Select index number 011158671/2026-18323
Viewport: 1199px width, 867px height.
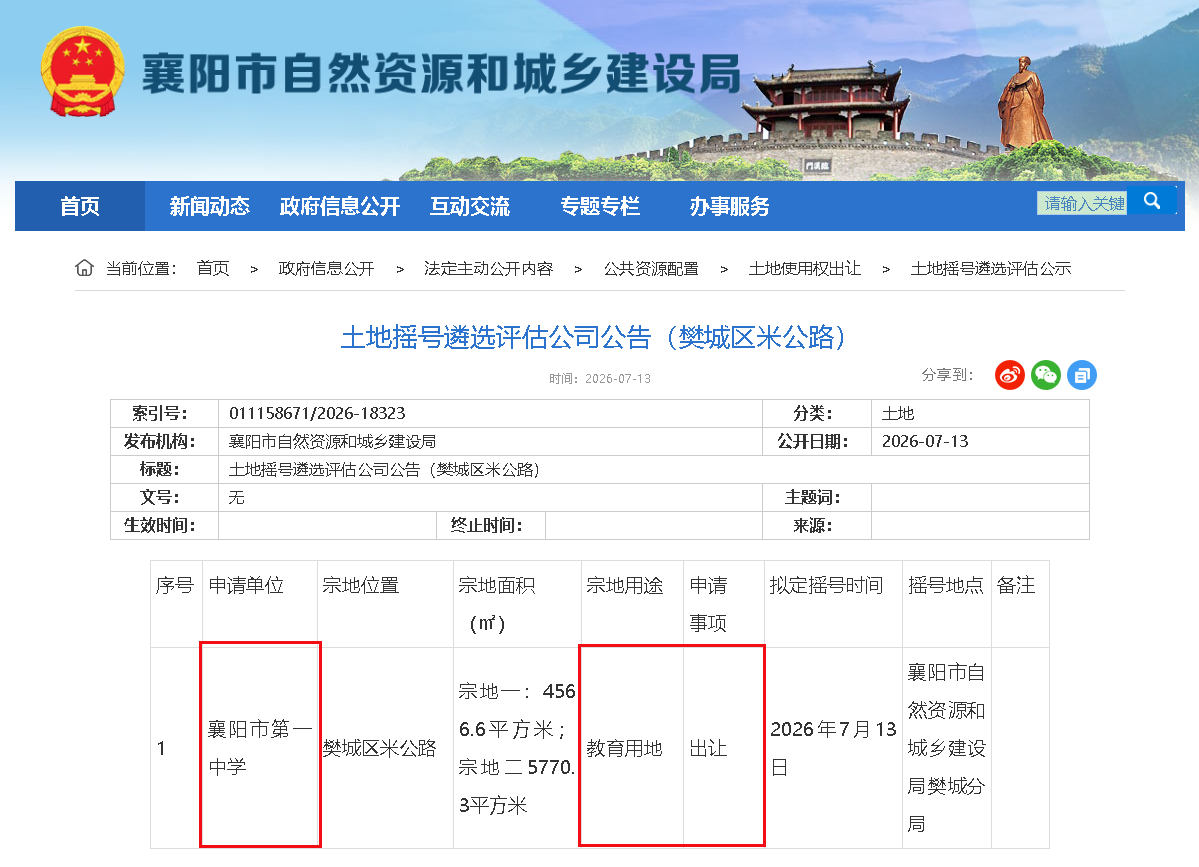(x=317, y=414)
